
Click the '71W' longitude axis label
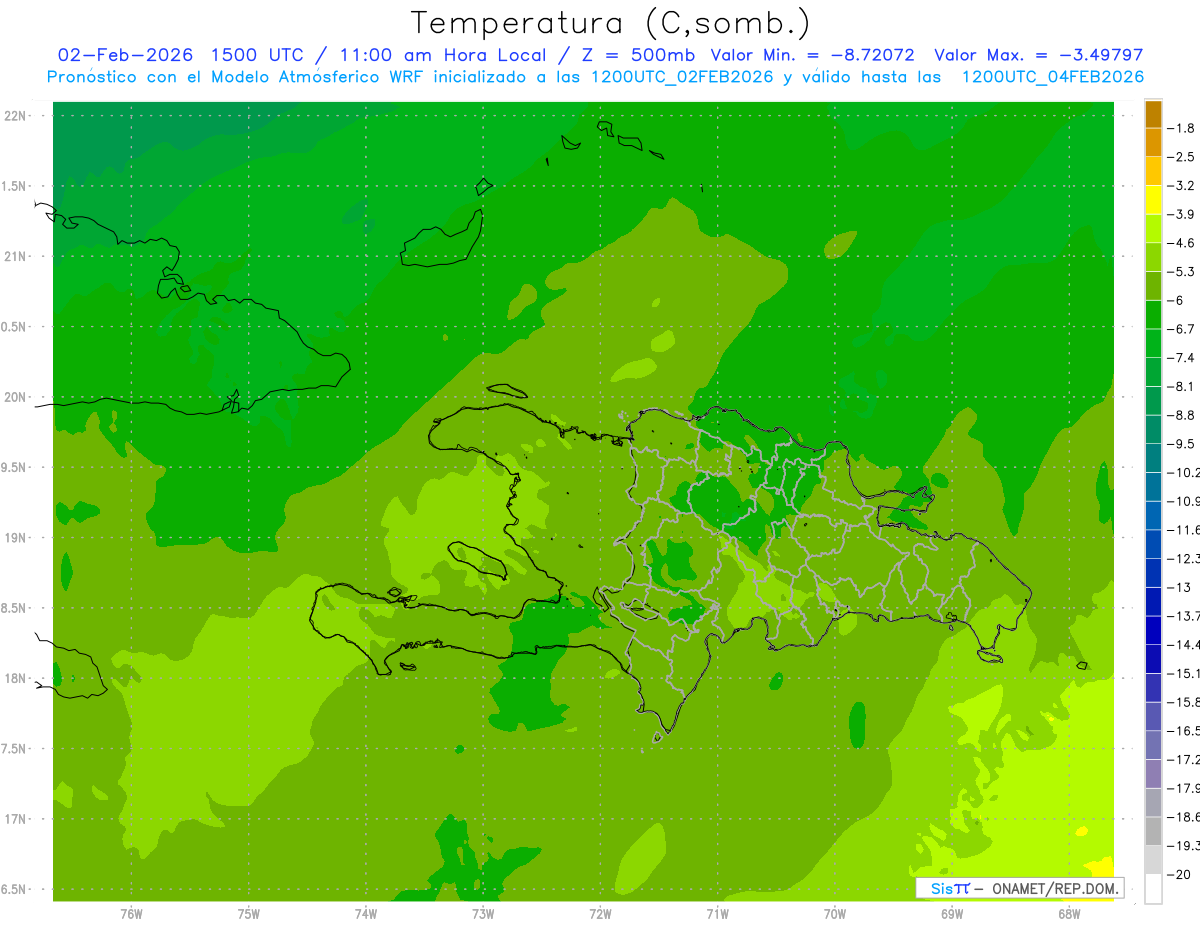718,913
